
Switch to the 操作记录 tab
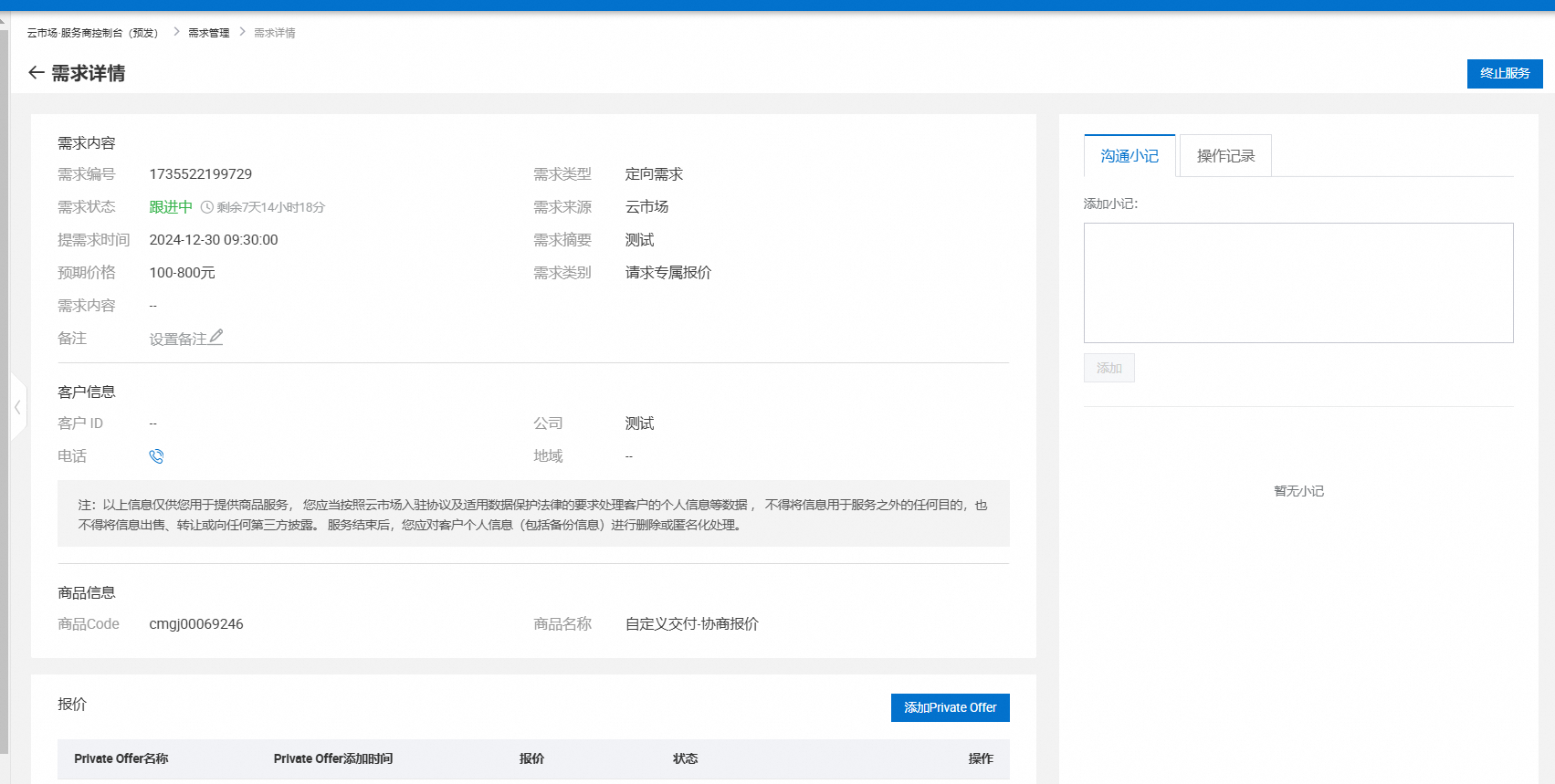point(1225,156)
